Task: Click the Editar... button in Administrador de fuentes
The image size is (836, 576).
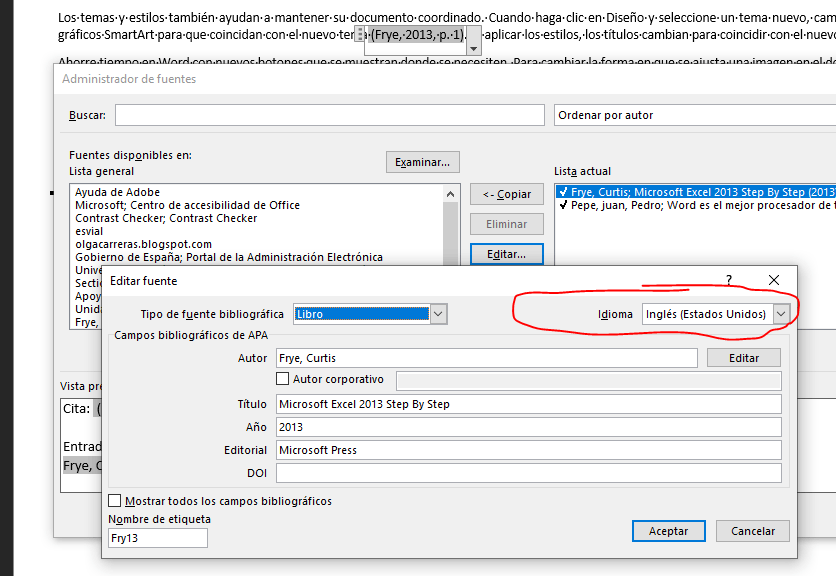Action: [507, 254]
